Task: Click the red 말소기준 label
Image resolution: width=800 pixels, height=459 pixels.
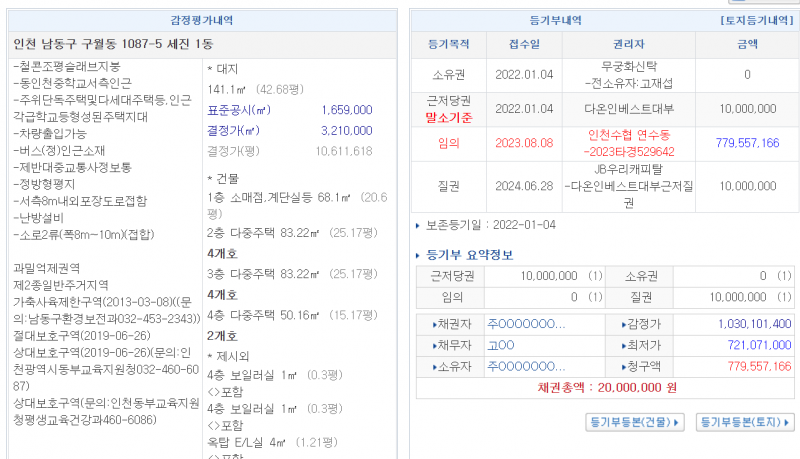Action: click(x=449, y=118)
